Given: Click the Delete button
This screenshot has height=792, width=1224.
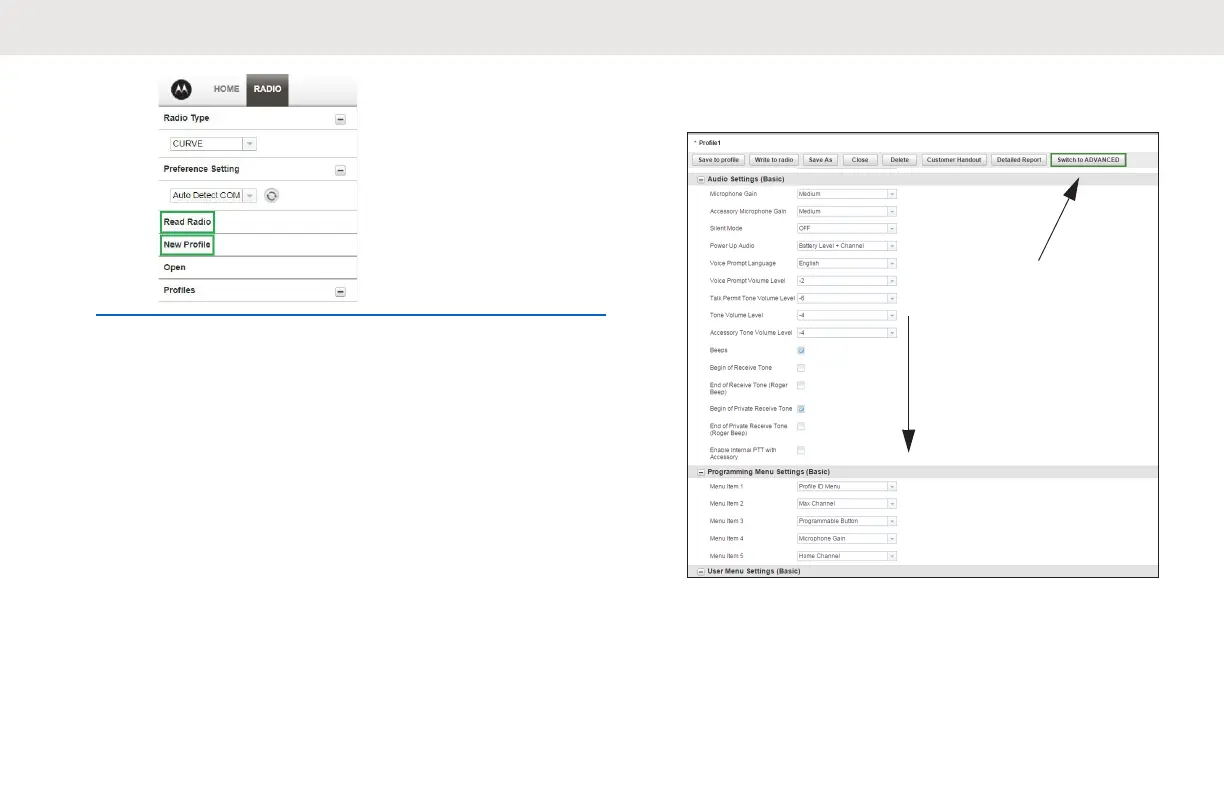Looking at the screenshot, I should (x=899, y=160).
